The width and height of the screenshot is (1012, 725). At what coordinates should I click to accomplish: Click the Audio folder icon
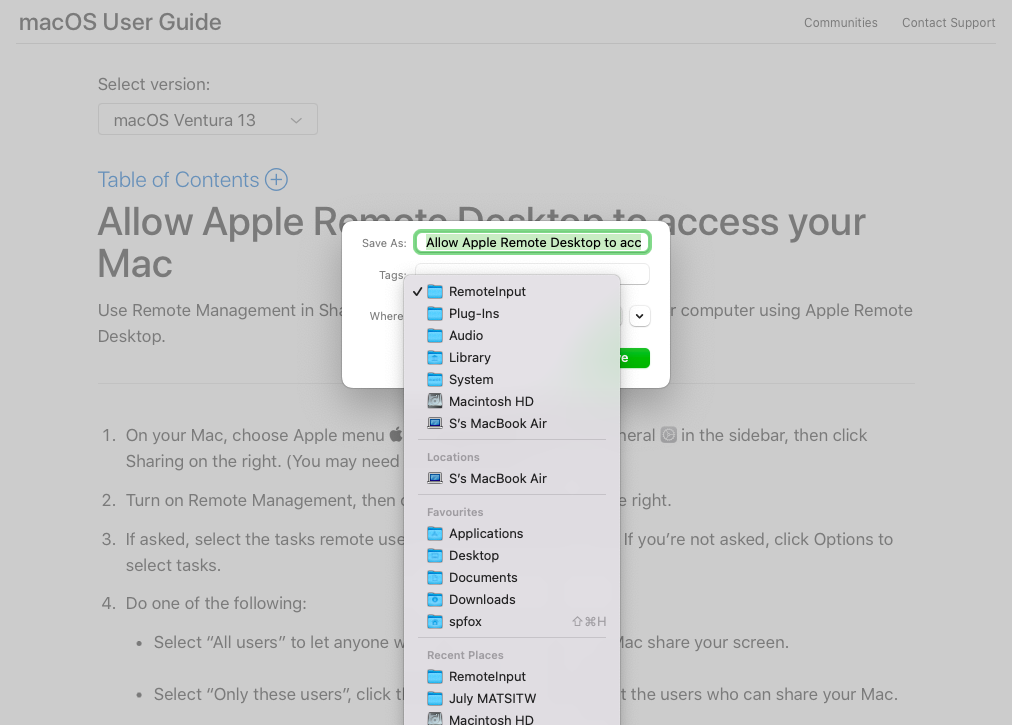tap(435, 336)
